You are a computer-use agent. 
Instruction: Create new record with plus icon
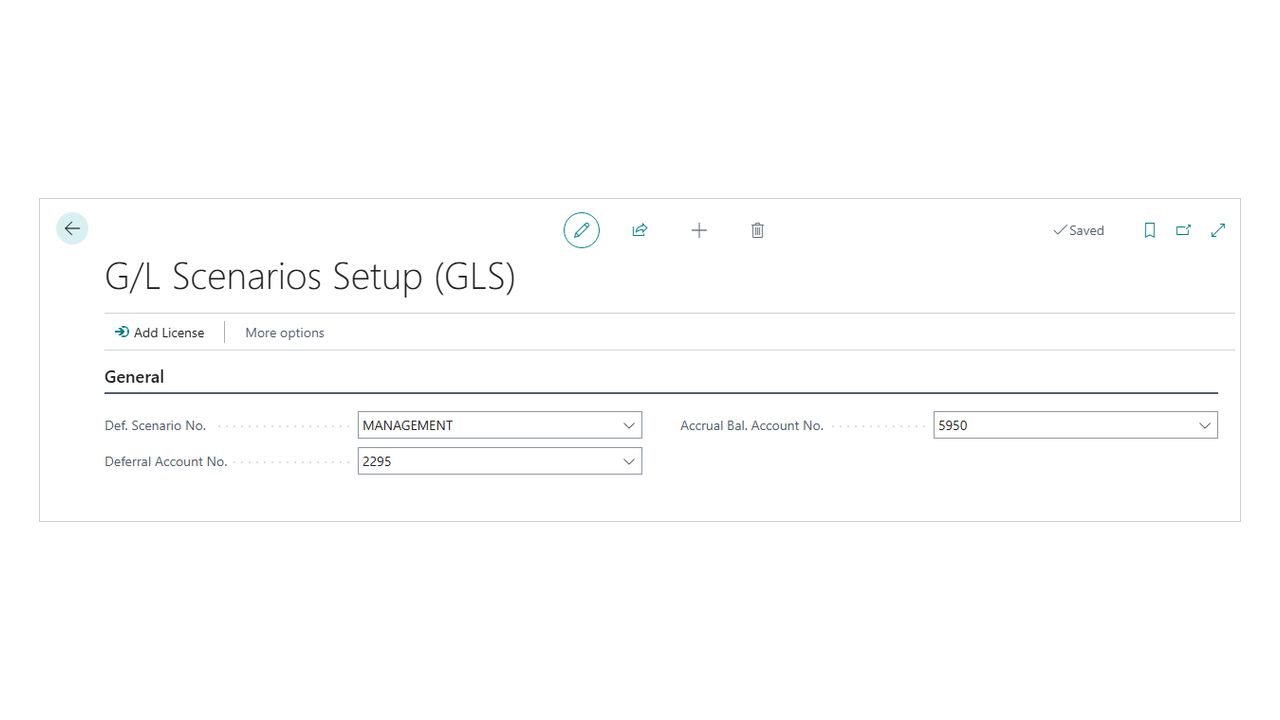(699, 230)
